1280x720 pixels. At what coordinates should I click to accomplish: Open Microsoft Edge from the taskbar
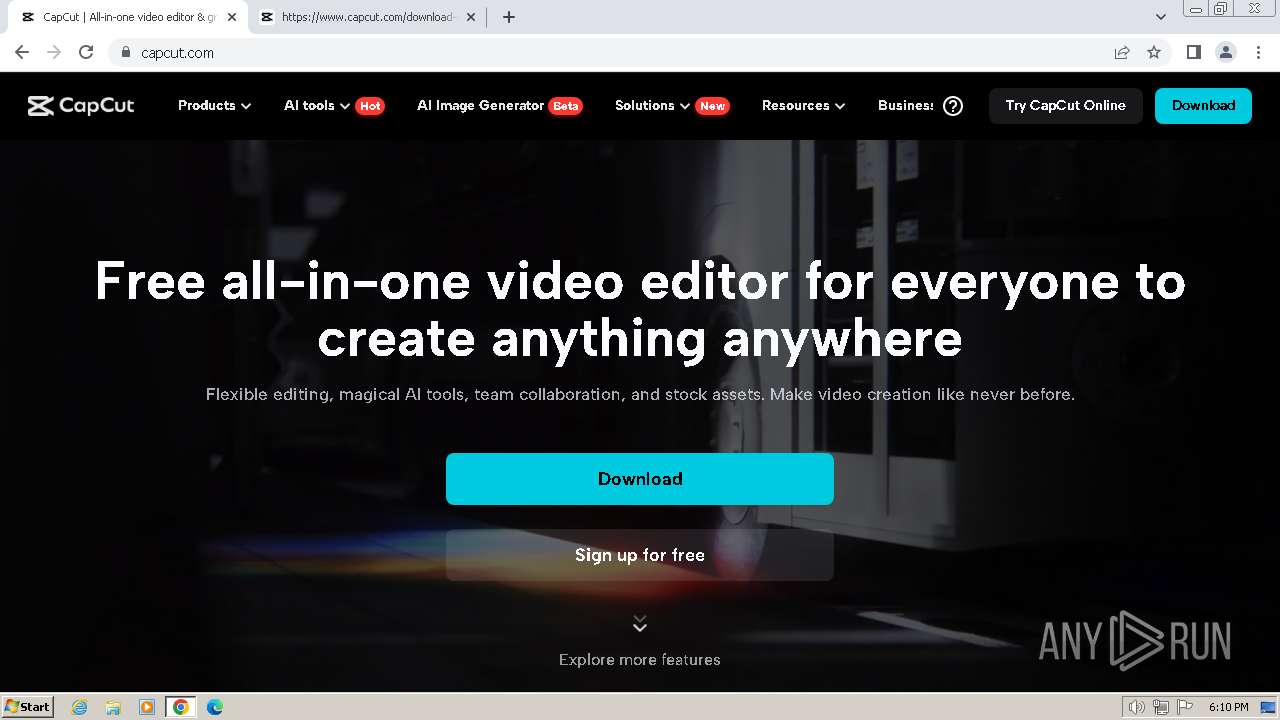tap(215, 707)
